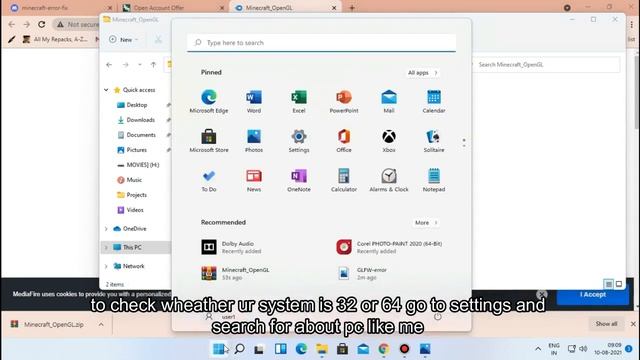640x360 pixels.
Task: Launch the pinned PowerPoint app
Action: (344, 101)
